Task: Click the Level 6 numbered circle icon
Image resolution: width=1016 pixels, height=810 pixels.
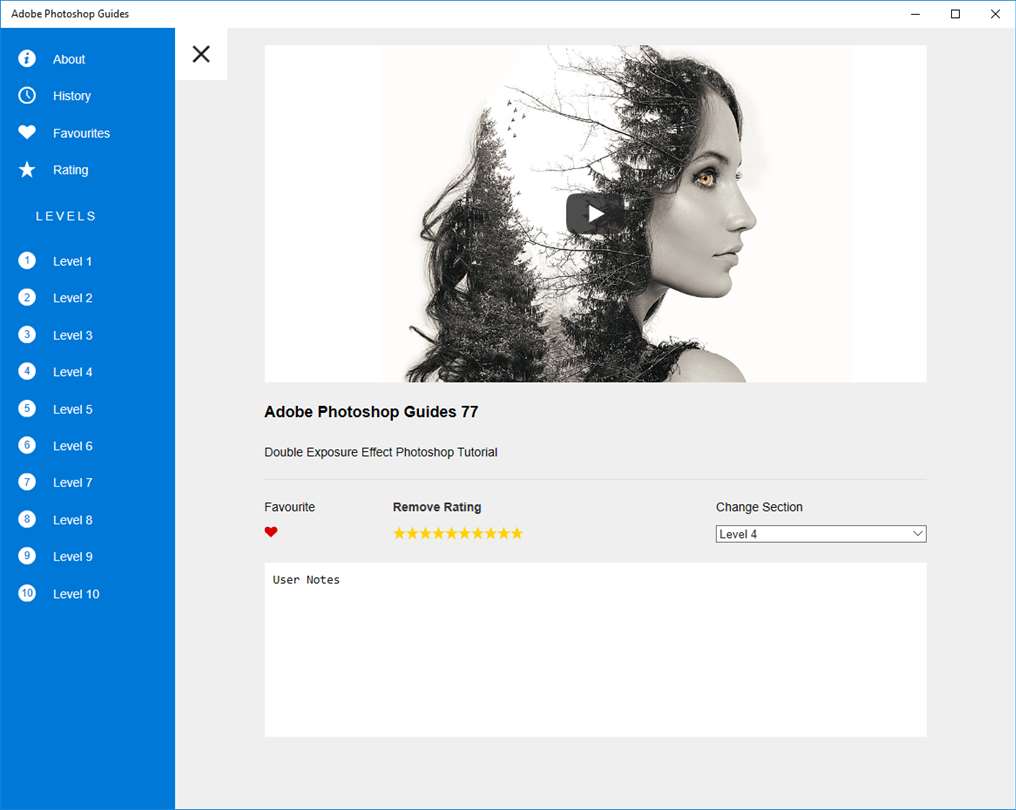Action: [x=27, y=445]
